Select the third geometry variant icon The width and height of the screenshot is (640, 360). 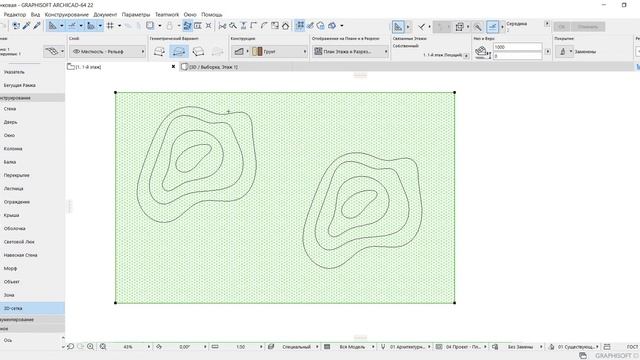[198, 51]
